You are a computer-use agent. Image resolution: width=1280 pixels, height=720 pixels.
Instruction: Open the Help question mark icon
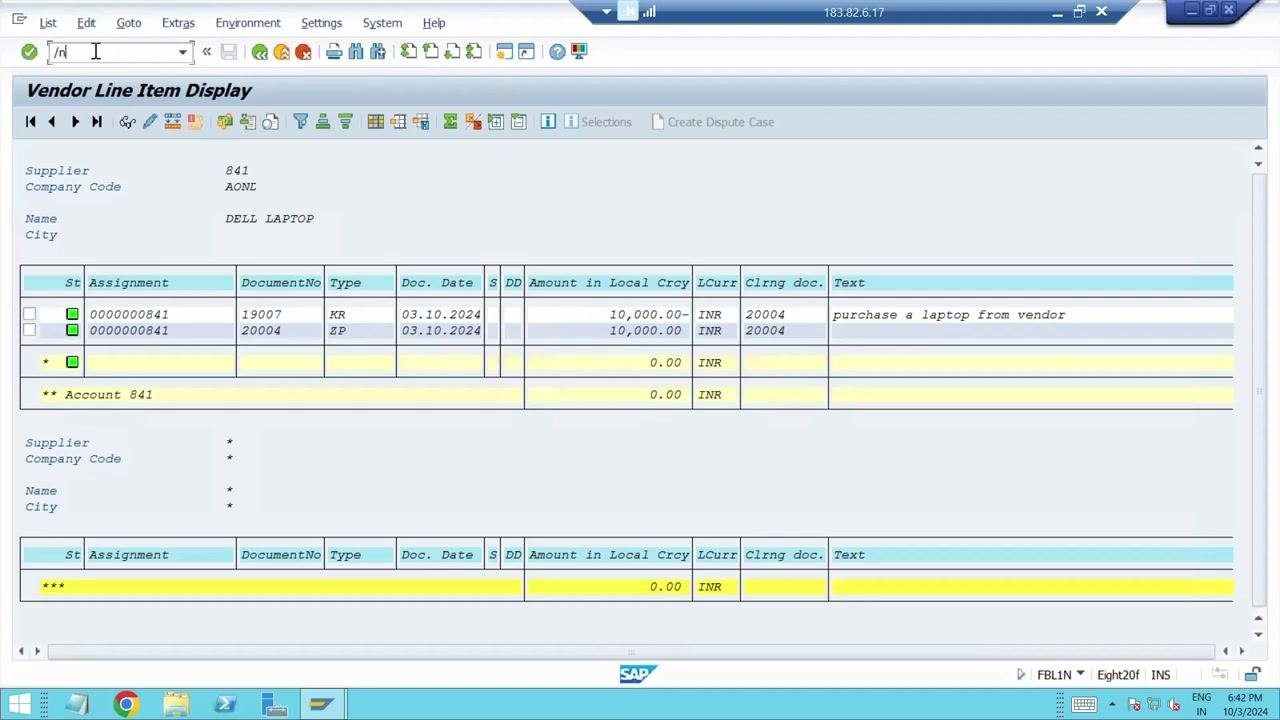(557, 52)
